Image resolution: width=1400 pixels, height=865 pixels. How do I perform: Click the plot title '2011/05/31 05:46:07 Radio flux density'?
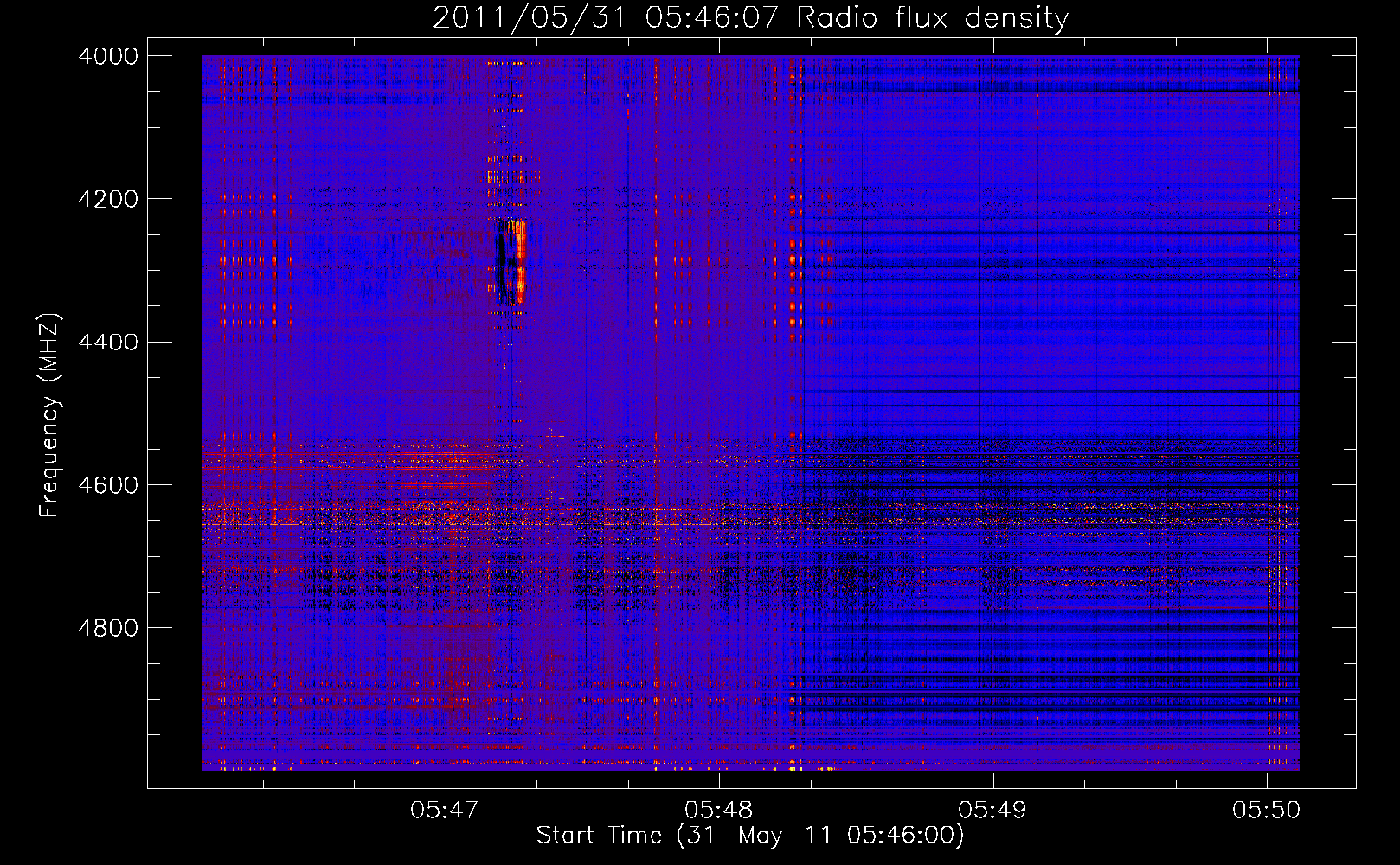click(750, 17)
